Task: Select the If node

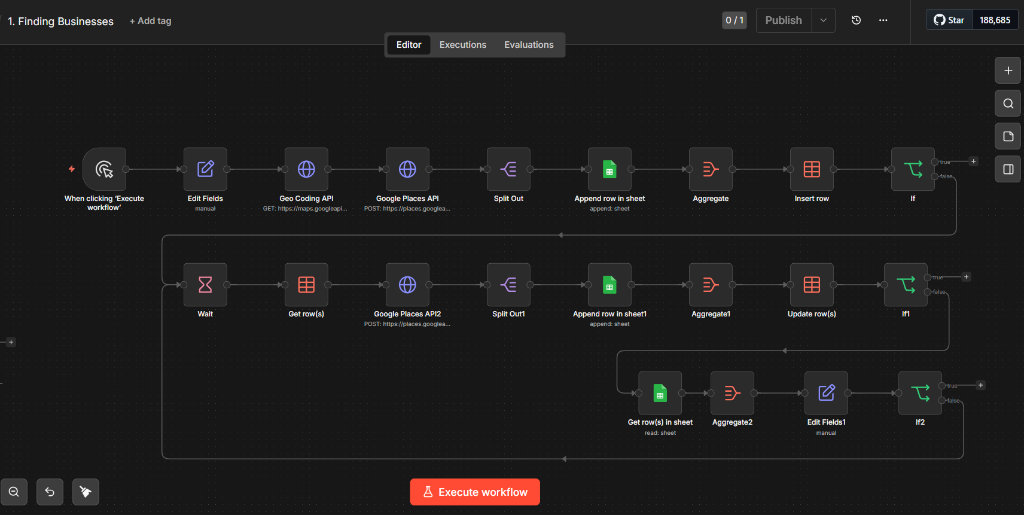Action: click(x=913, y=169)
